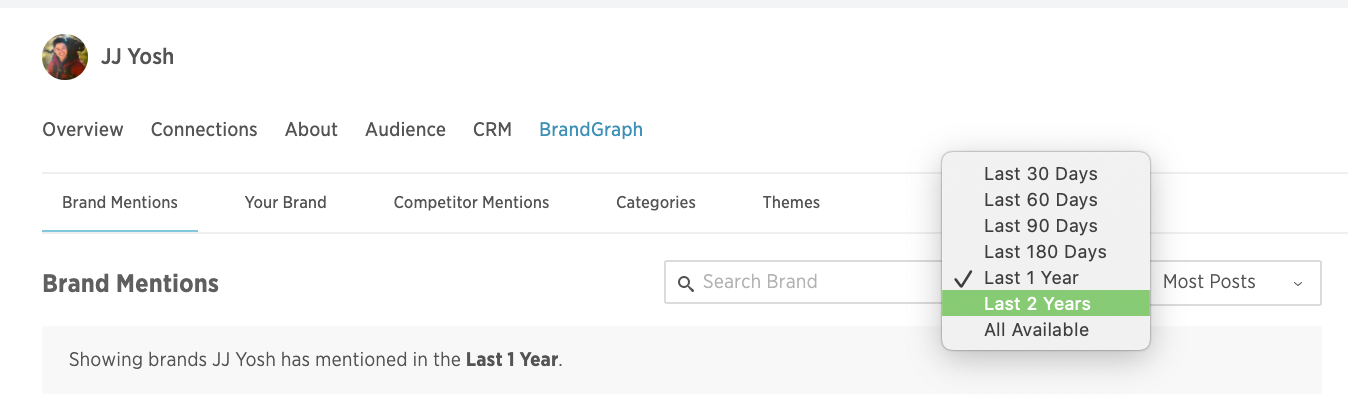Open the Most Posts sort dropdown
The width and height of the screenshot is (1348, 408).
pyautogui.click(x=1235, y=283)
